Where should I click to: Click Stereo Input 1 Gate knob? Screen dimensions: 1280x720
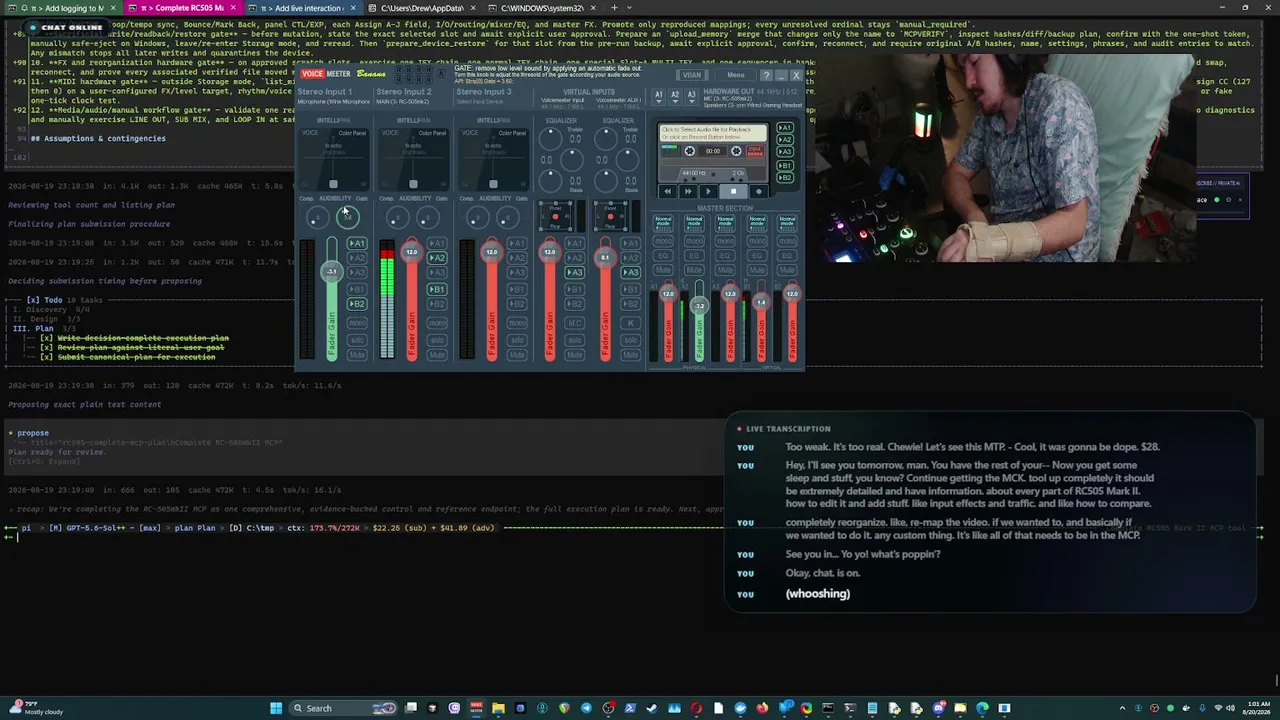[x=348, y=217]
